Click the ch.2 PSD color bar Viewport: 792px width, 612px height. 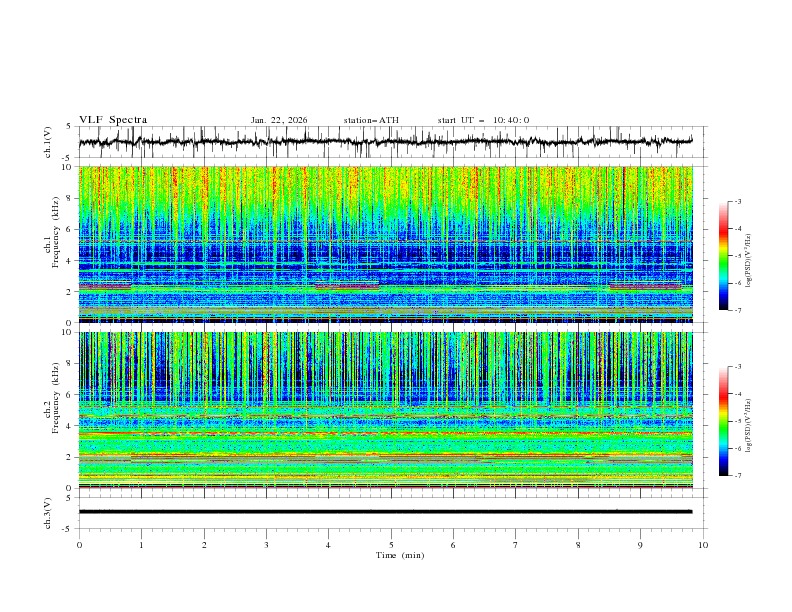tap(723, 421)
